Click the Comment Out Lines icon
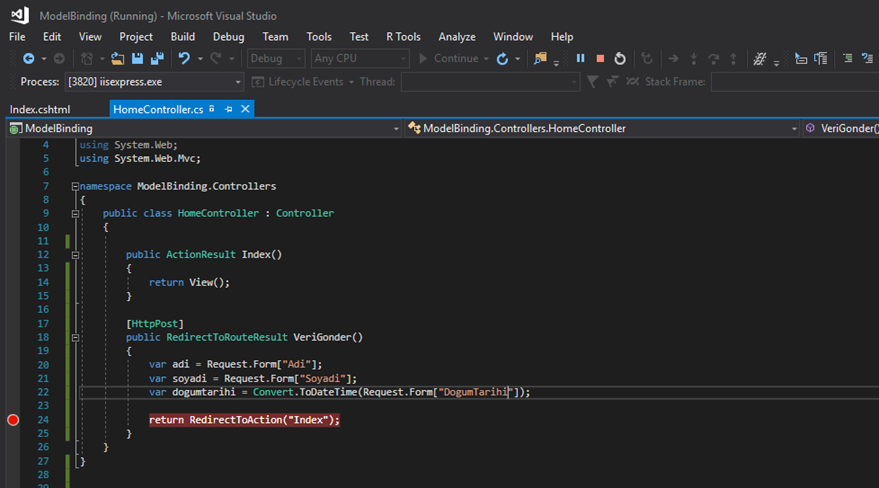Viewport: 879px width, 488px height. (x=848, y=58)
